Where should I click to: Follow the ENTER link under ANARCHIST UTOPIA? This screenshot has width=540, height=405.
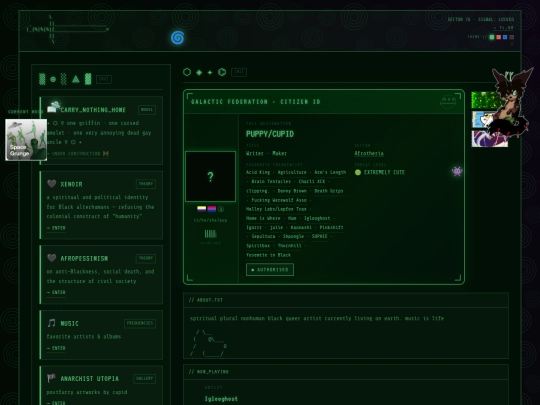click(56, 403)
